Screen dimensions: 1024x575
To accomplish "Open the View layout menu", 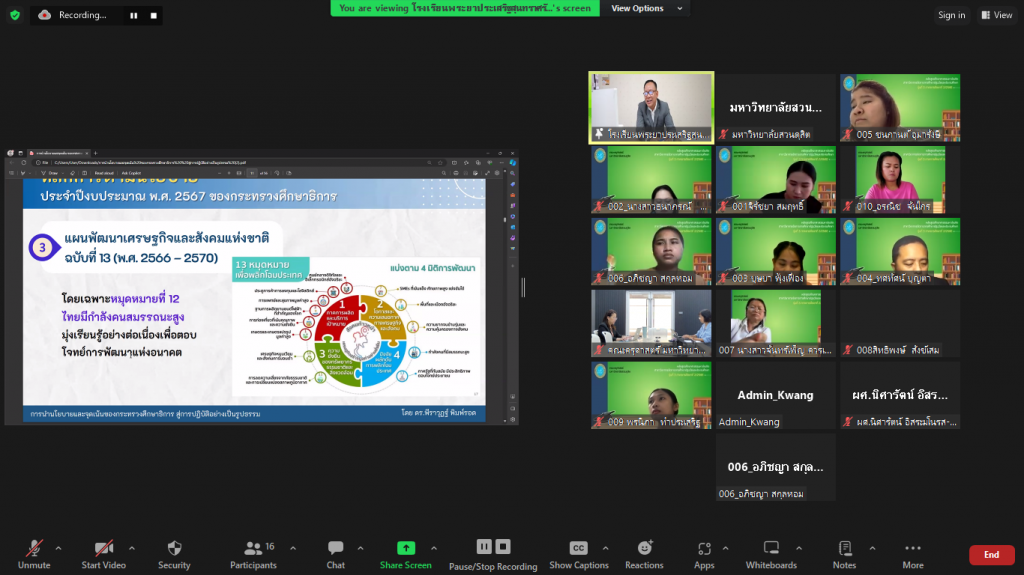I will [x=997, y=15].
